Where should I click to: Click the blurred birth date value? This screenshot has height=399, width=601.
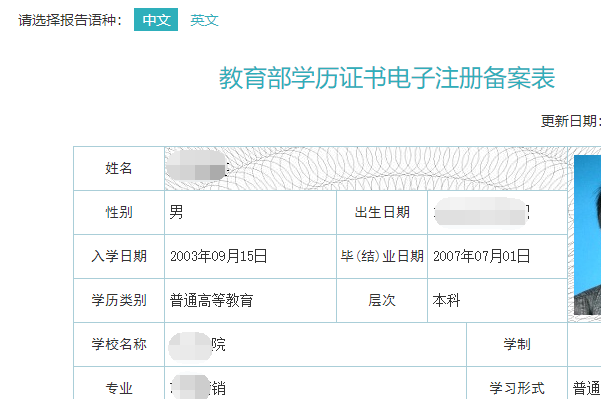point(481,212)
